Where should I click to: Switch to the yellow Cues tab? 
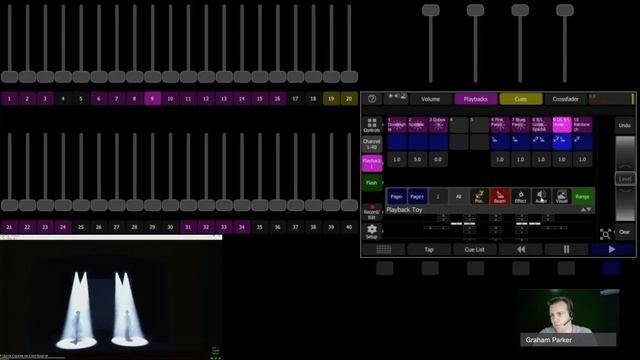[x=521, y=99]
